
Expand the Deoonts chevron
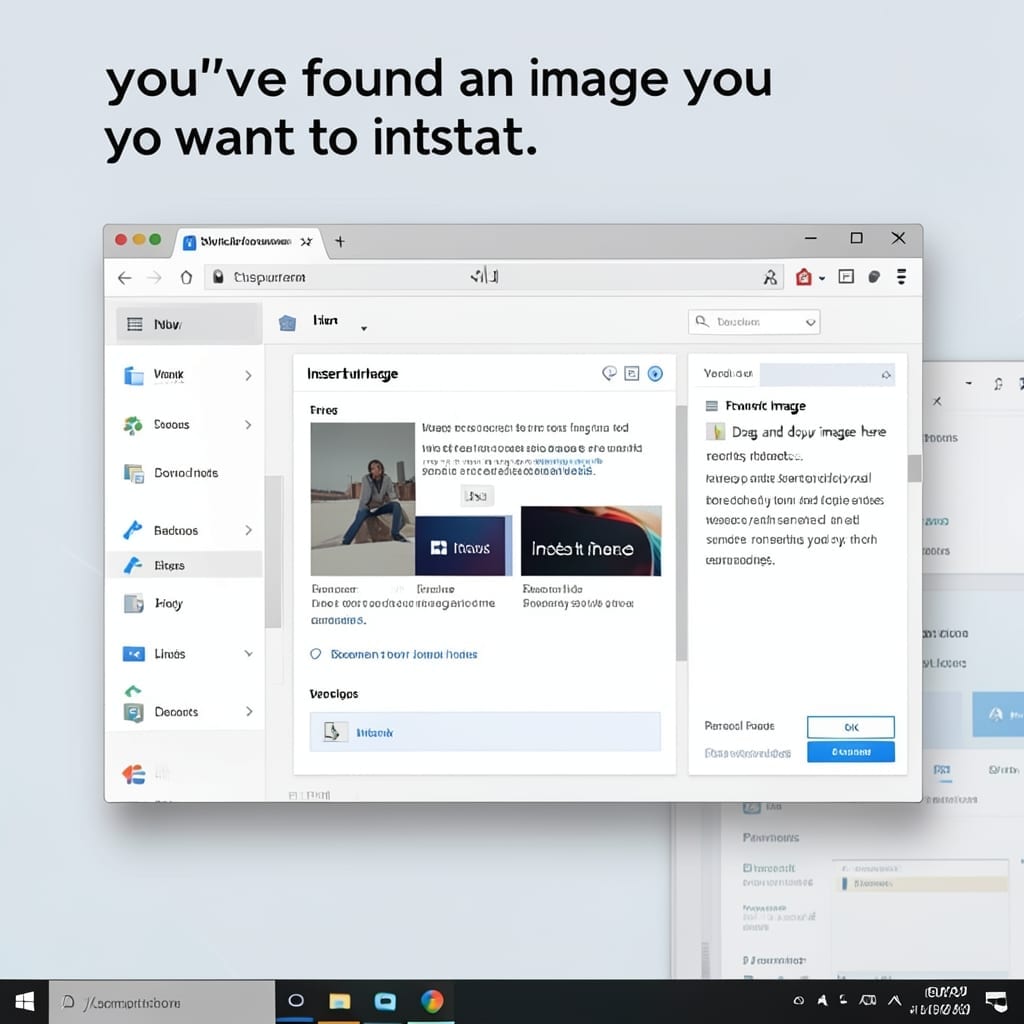click(249, 712)
